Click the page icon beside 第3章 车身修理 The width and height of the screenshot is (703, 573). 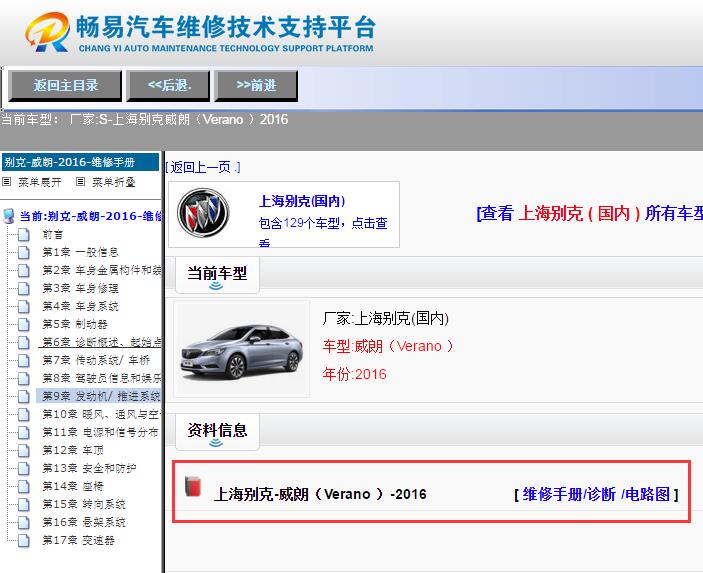click(24, 288)
